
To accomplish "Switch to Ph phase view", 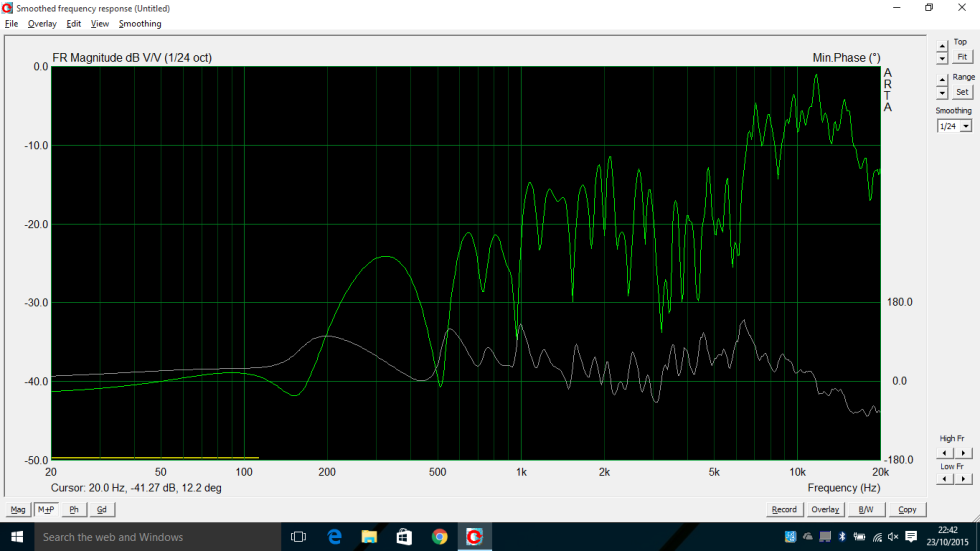I will (x=74, y=510).
